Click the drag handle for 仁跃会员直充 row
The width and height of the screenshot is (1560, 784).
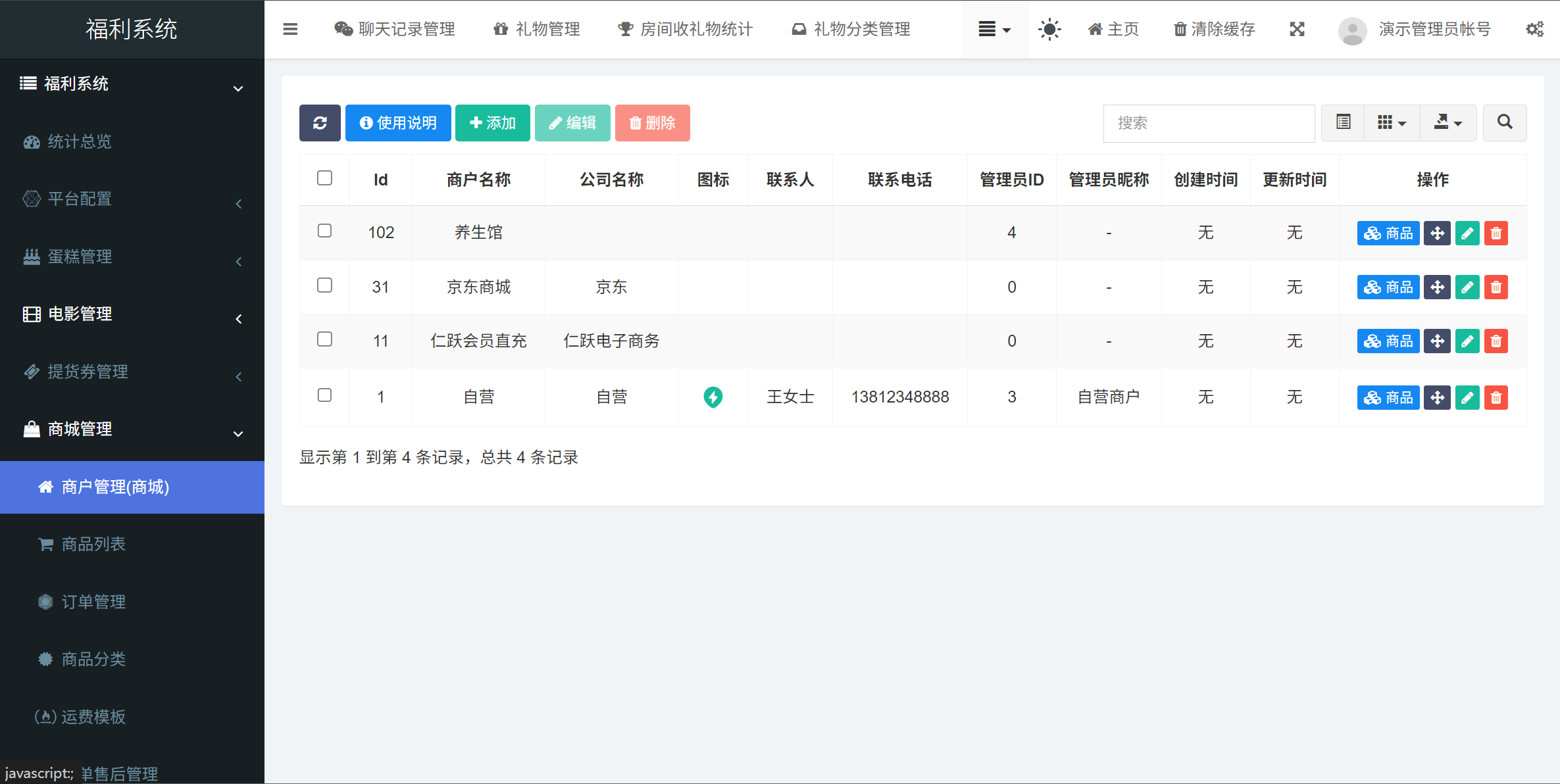tap(1437, 341)
